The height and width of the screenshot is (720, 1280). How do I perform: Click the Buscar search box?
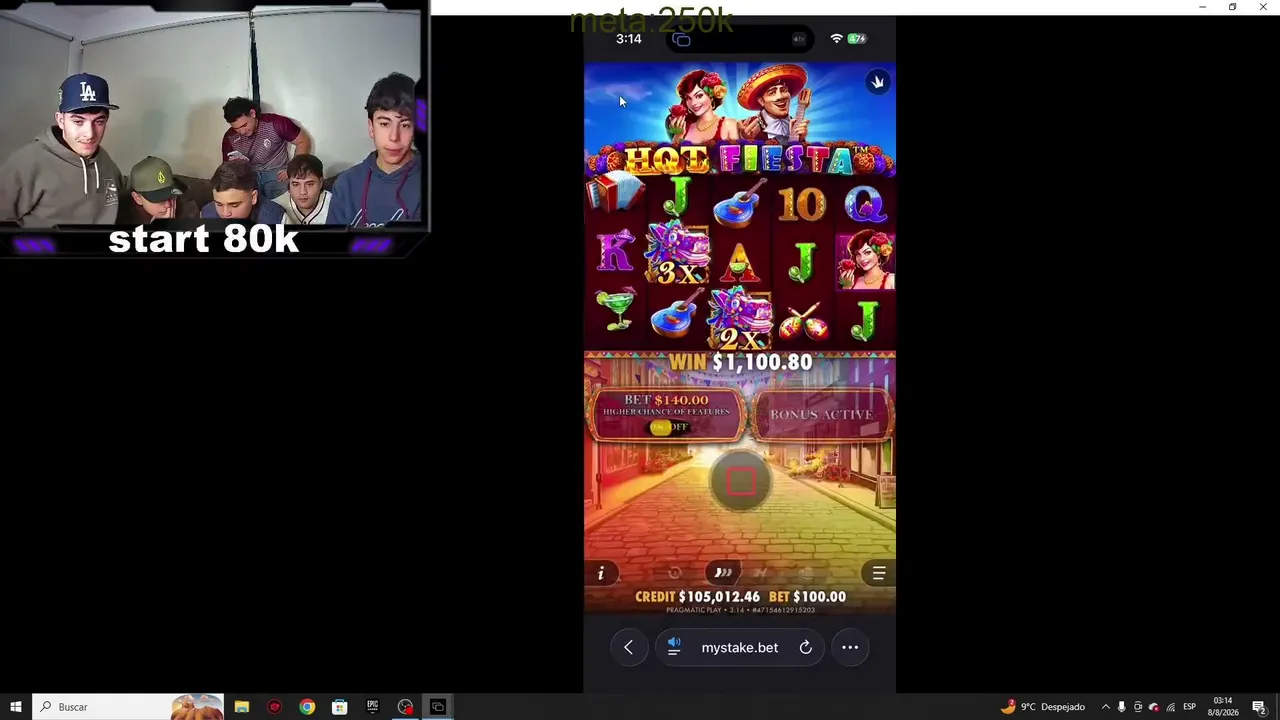[128, 707]
